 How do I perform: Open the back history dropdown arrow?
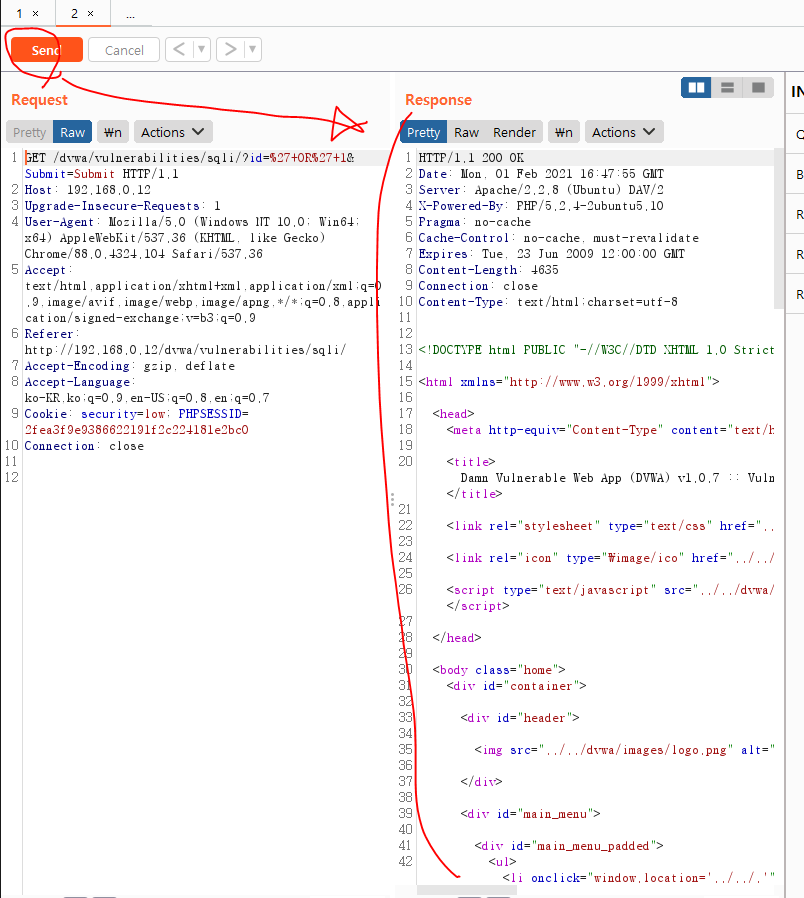click(202, 49)
